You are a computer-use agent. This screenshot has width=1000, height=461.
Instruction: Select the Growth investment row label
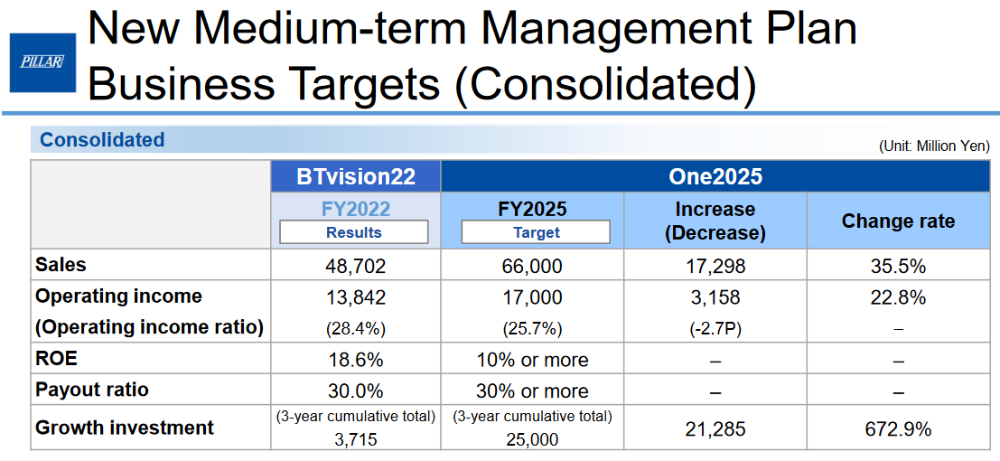[x=124, y=428]
